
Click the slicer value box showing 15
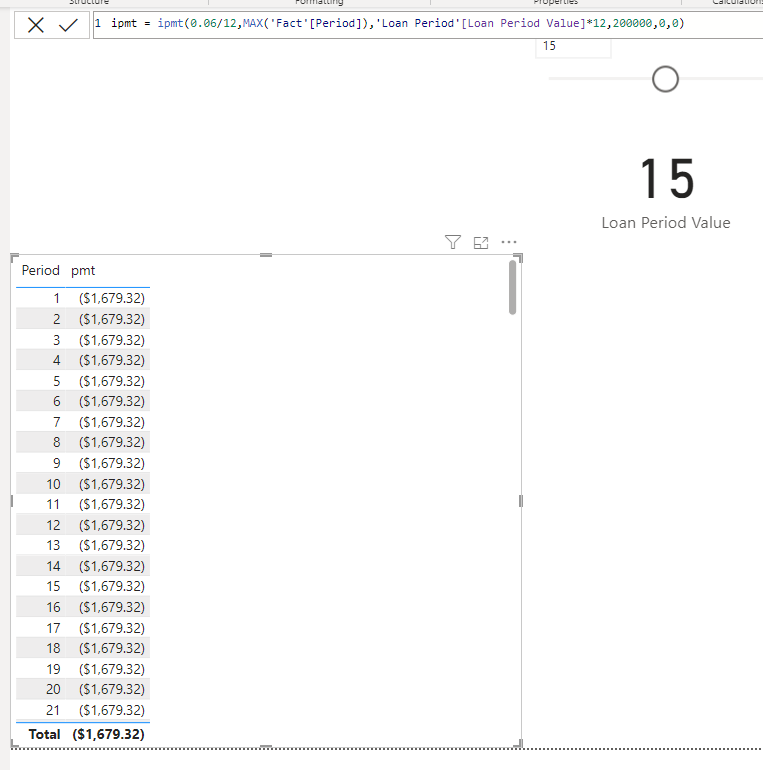click(573, 47)
